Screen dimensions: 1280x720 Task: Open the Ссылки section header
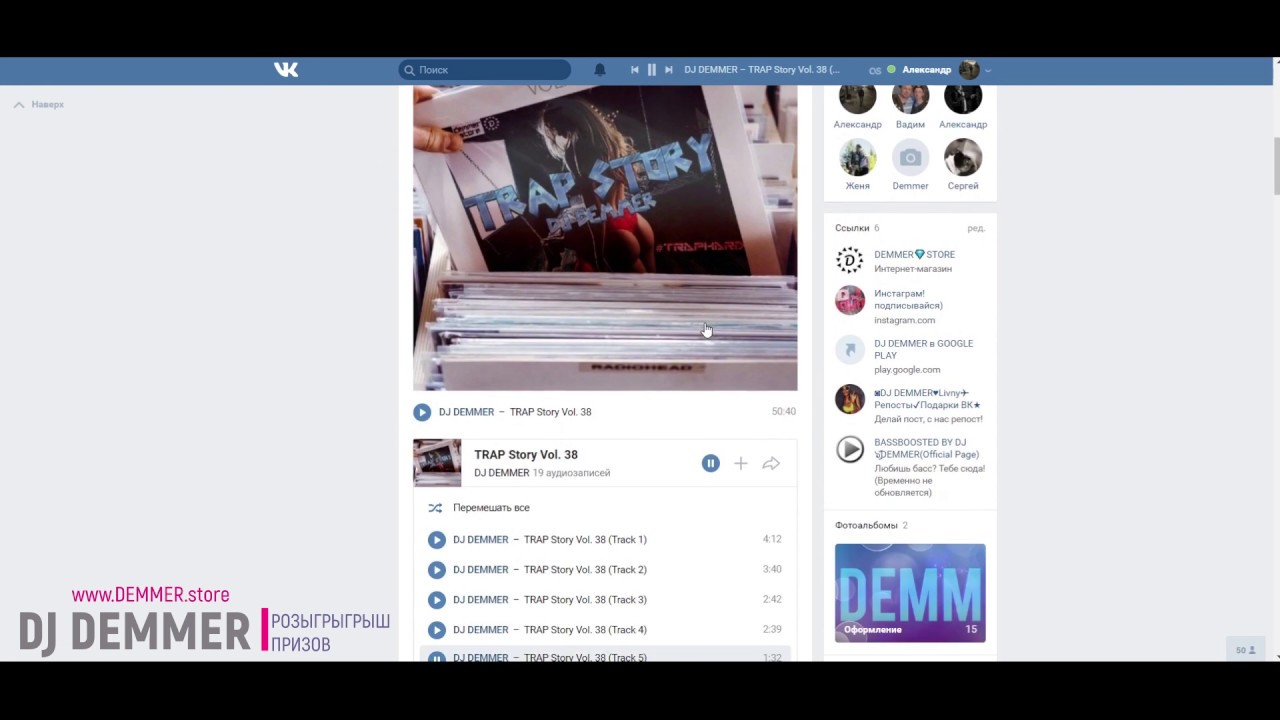pos(852,228)
